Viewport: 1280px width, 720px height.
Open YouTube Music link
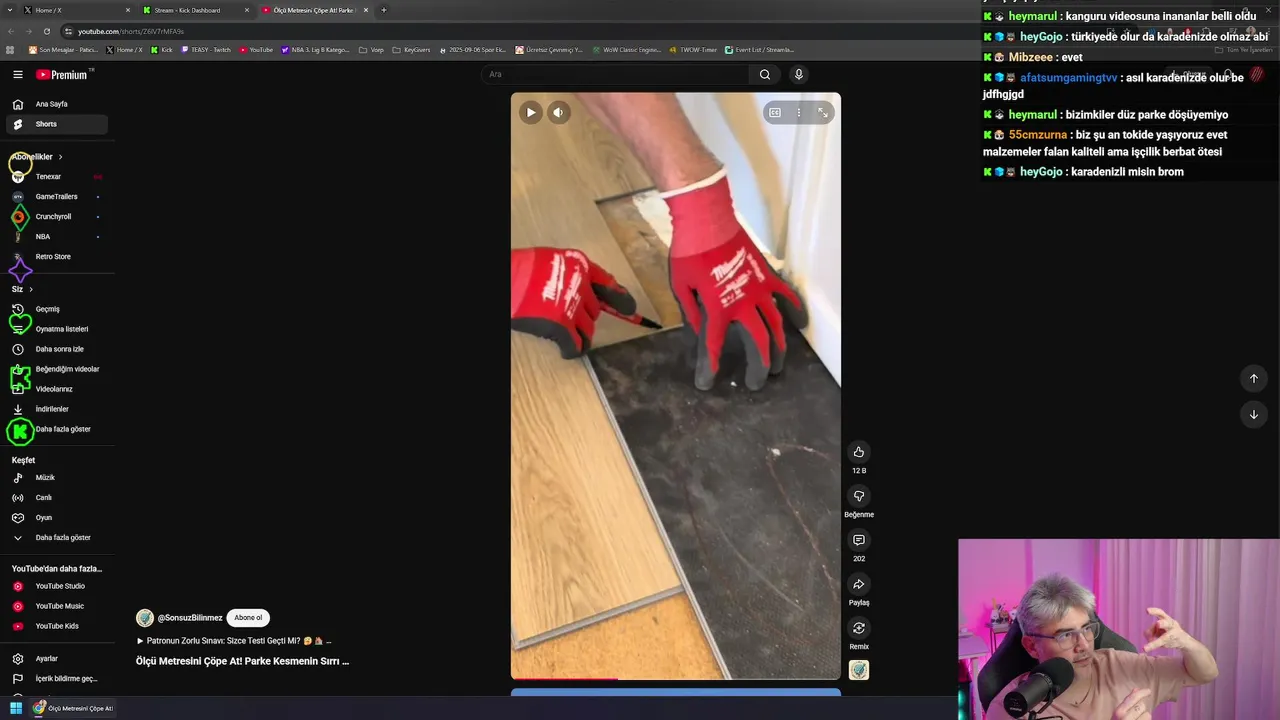[x=56, y=606]
